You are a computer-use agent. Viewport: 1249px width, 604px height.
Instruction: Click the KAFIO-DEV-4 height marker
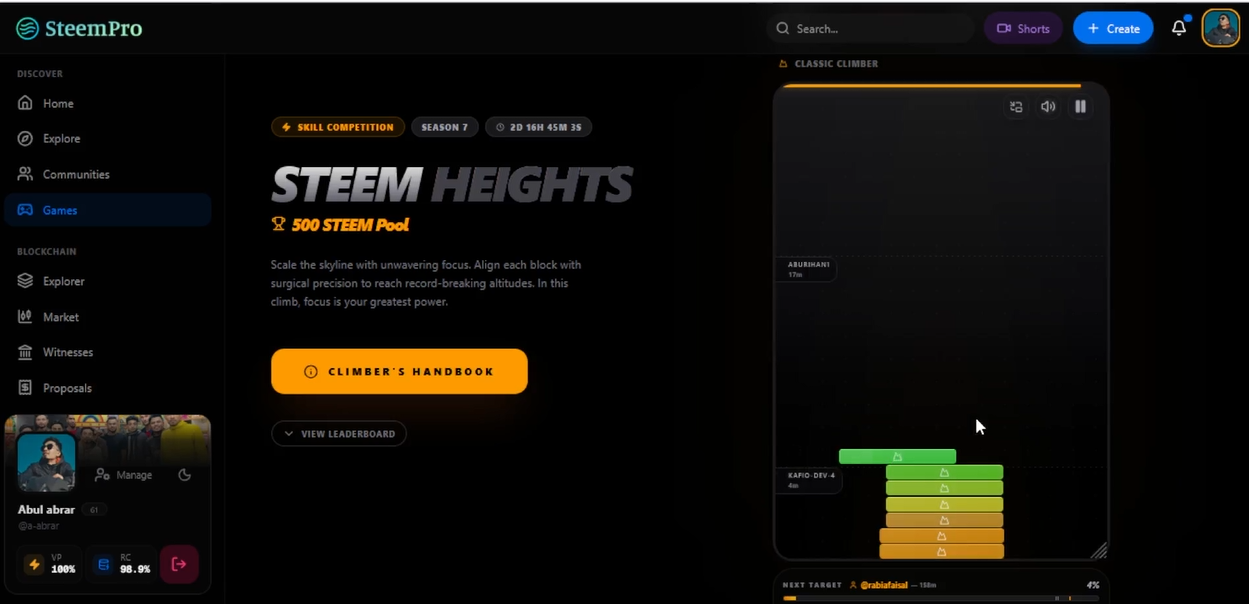811,480
